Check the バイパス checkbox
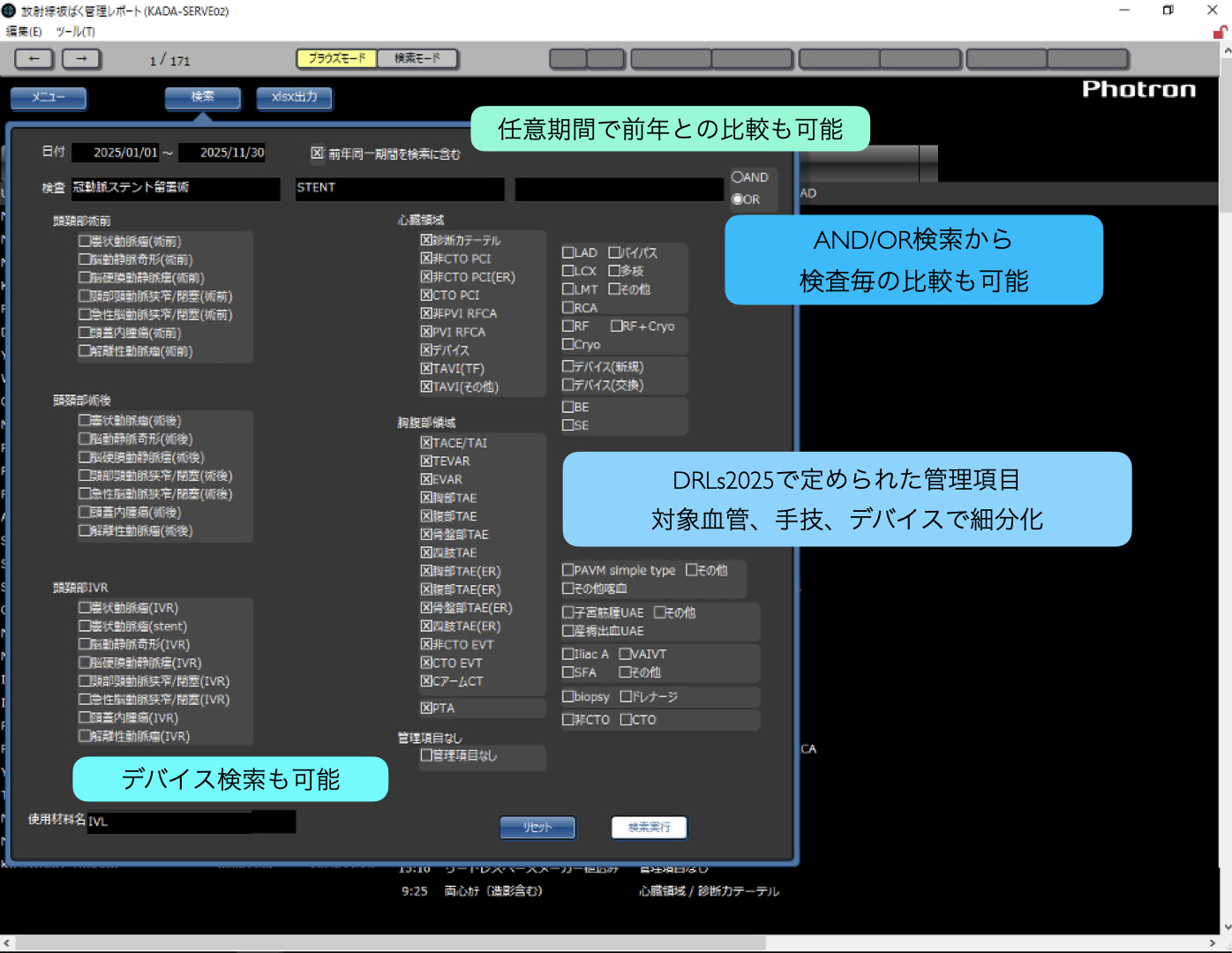1232x953 pixels. tap(614, 252)
